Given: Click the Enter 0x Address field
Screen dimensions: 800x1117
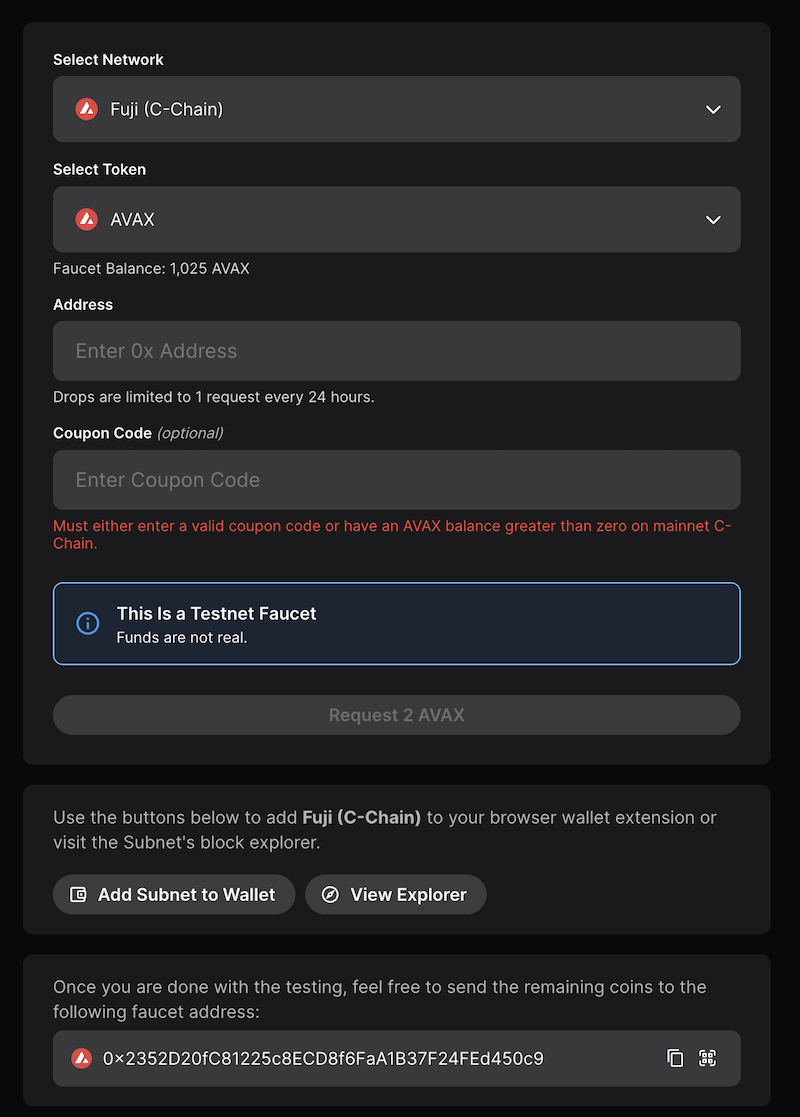Looking at the screenshot, I should (x=396, y=351).
